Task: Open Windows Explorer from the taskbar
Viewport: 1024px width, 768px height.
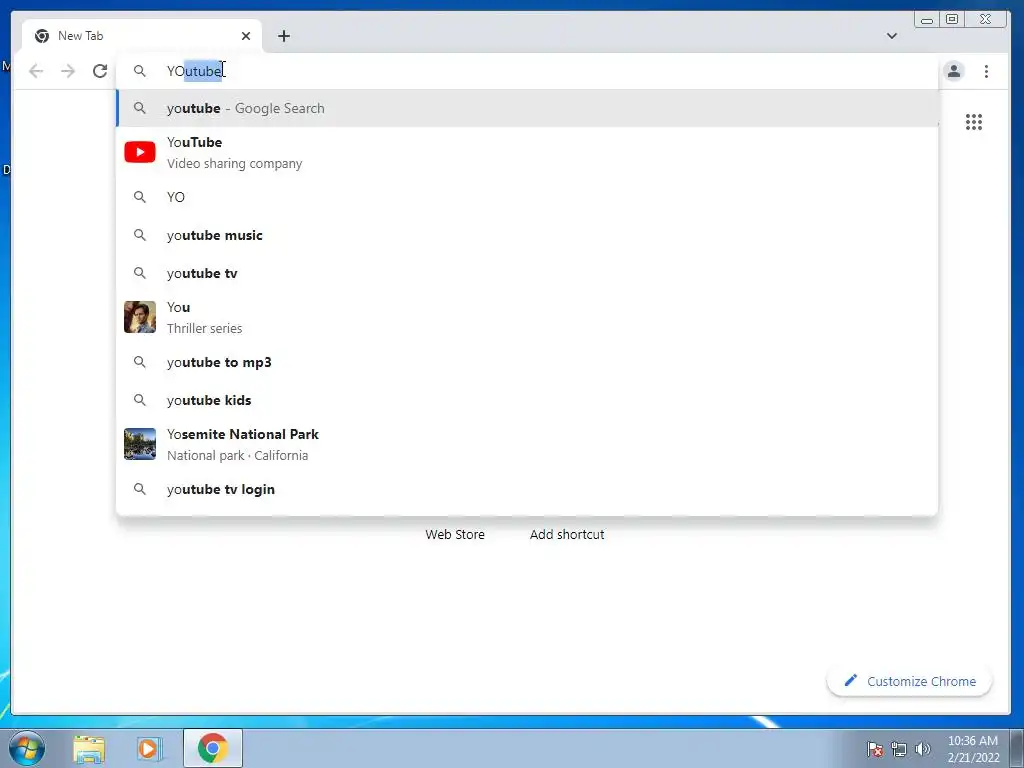Action: point(89,749)
